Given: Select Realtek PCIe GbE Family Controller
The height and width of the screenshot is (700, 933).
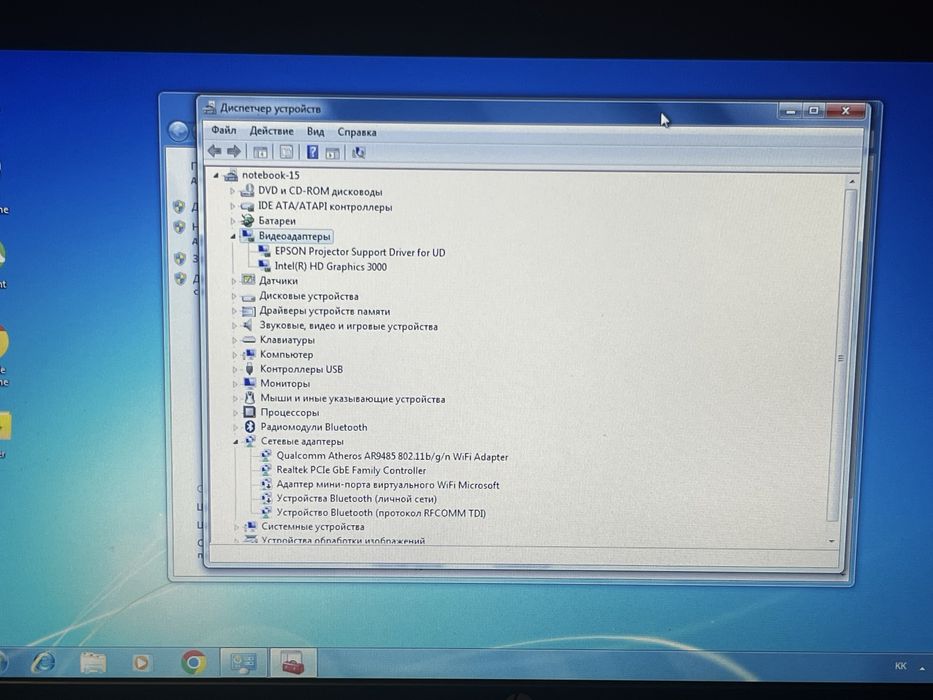Looking at the screenshot, I should (351, 470).
